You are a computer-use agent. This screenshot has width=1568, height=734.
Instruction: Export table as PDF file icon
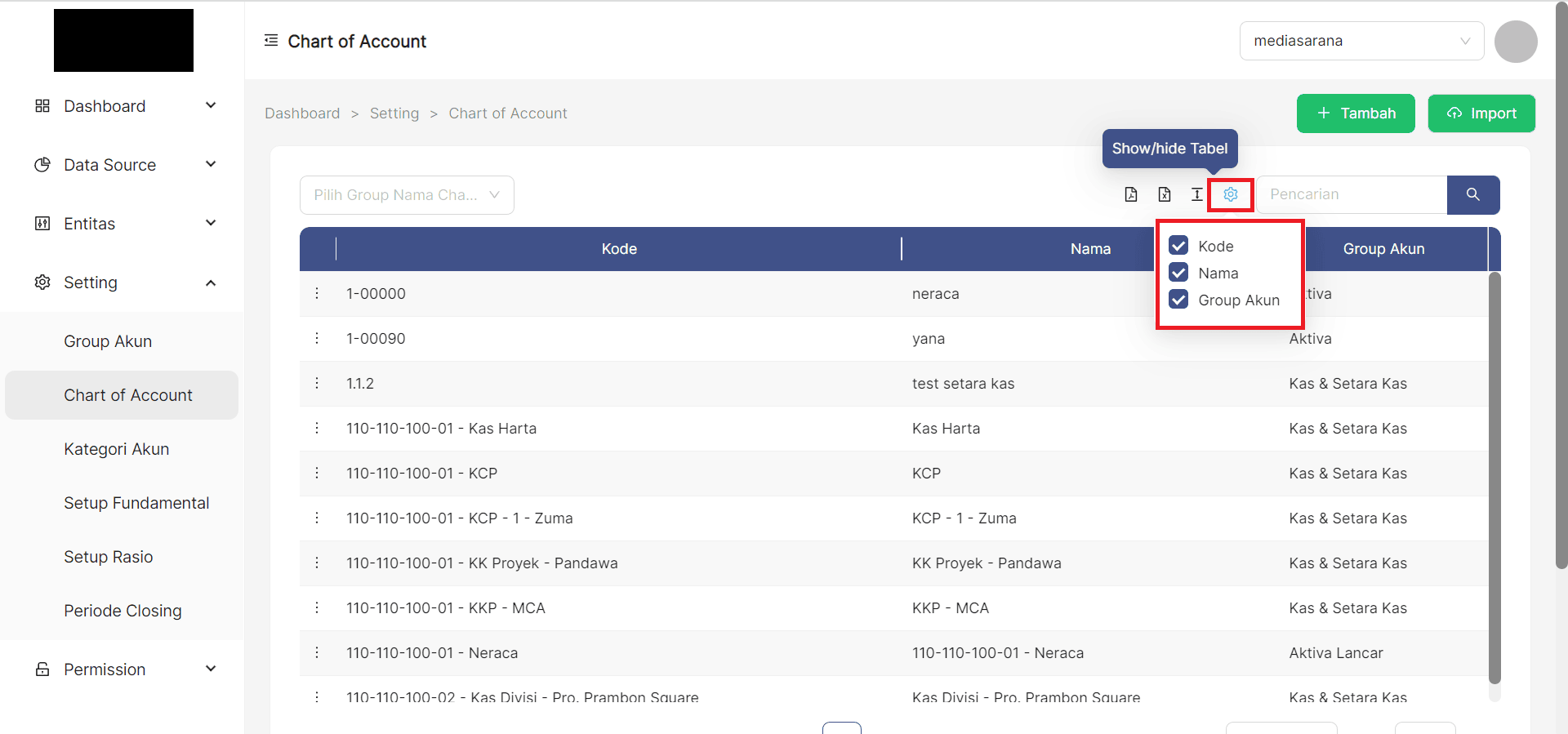tap(1131, 194)
